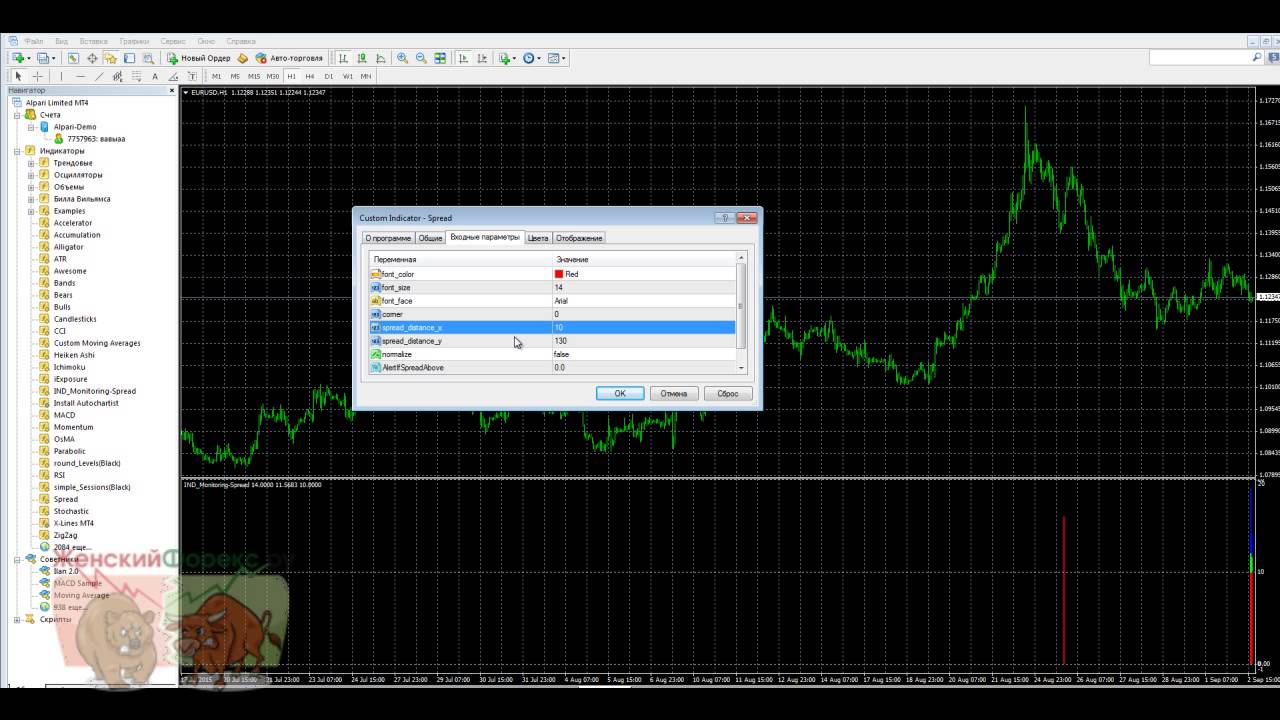The width and height of the screenshot is (1280, 720).
Task: Click the OK button in dialog
Action: pos(620,393)
